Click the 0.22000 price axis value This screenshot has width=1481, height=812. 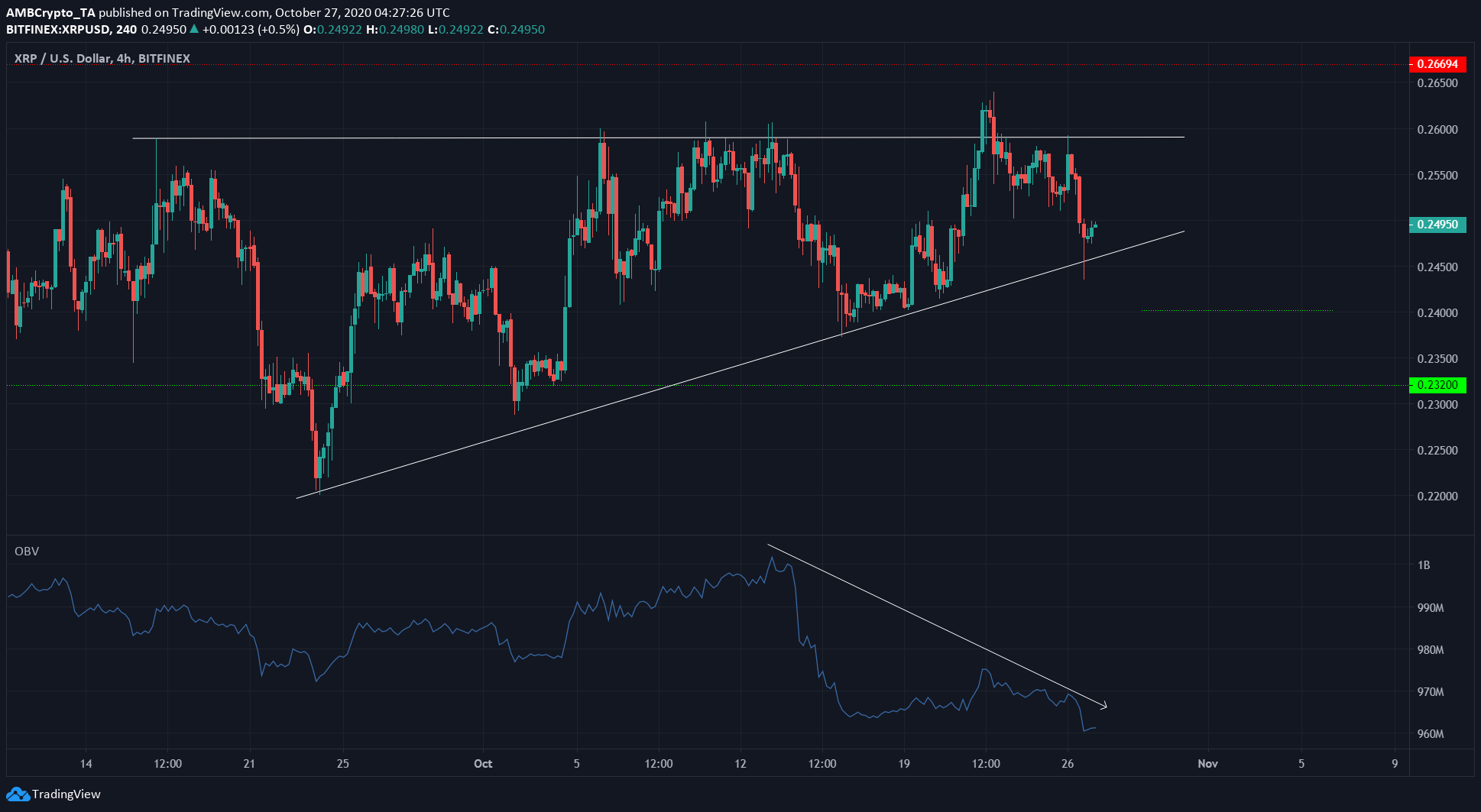(x=1437, y=497)
